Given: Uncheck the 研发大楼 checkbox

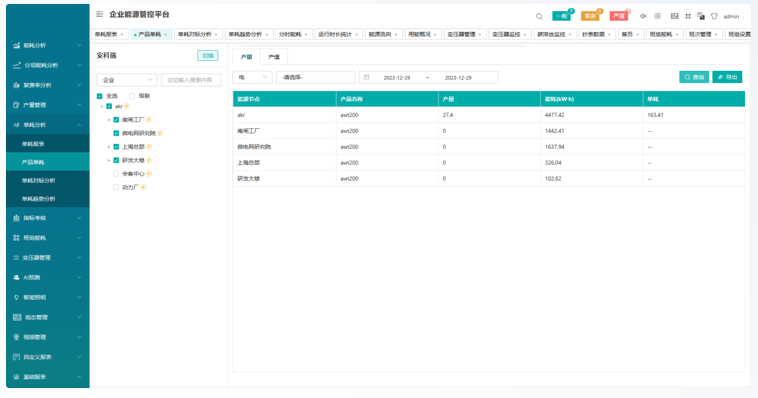Looking at the screenshot, I should pyautogui.click(x=116, y=160).
